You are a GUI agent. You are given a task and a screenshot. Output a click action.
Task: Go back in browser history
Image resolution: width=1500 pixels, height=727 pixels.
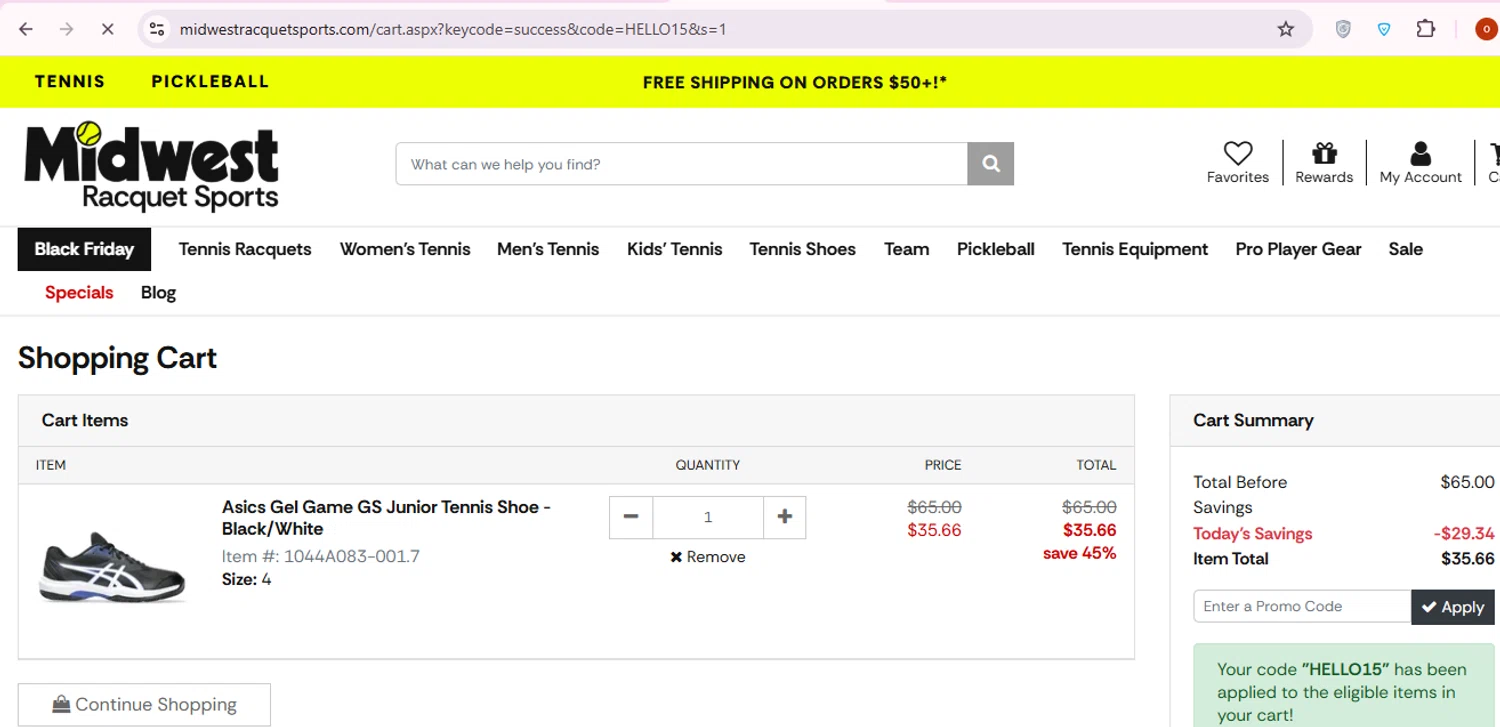tap(26, 29)
